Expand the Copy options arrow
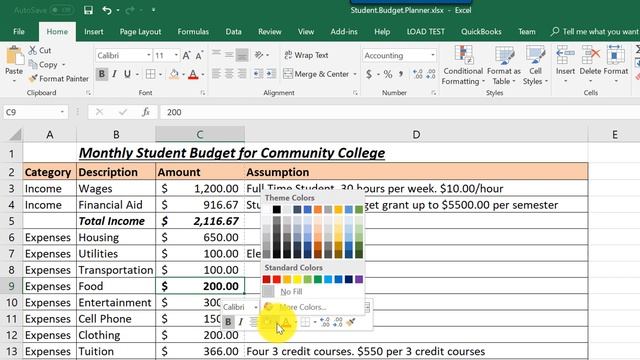This screenshot has width=640, height=360. coord(64,65)
